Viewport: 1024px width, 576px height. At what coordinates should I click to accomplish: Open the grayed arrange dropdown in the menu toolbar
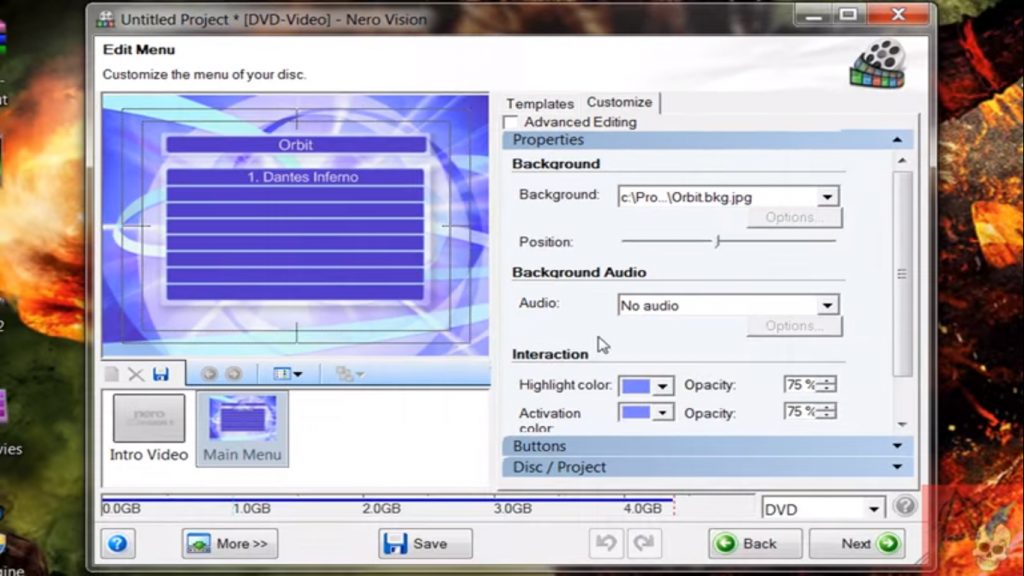(x=349, y=374)
